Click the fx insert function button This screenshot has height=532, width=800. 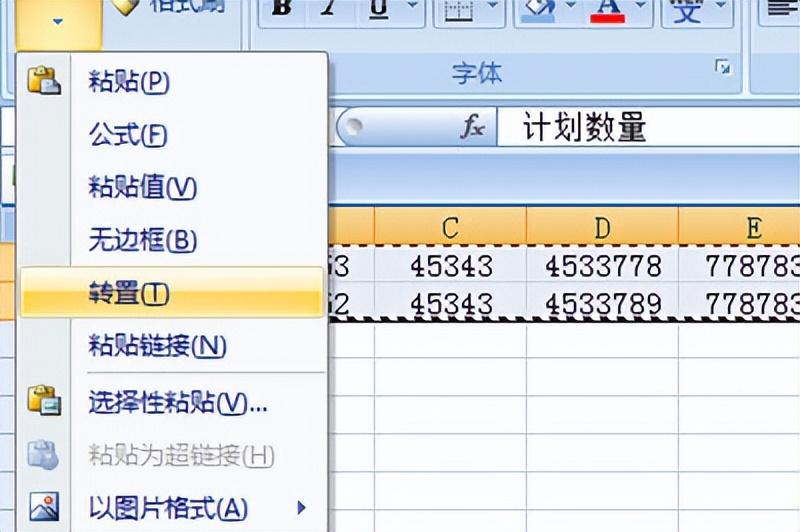(x=472, y=126)
